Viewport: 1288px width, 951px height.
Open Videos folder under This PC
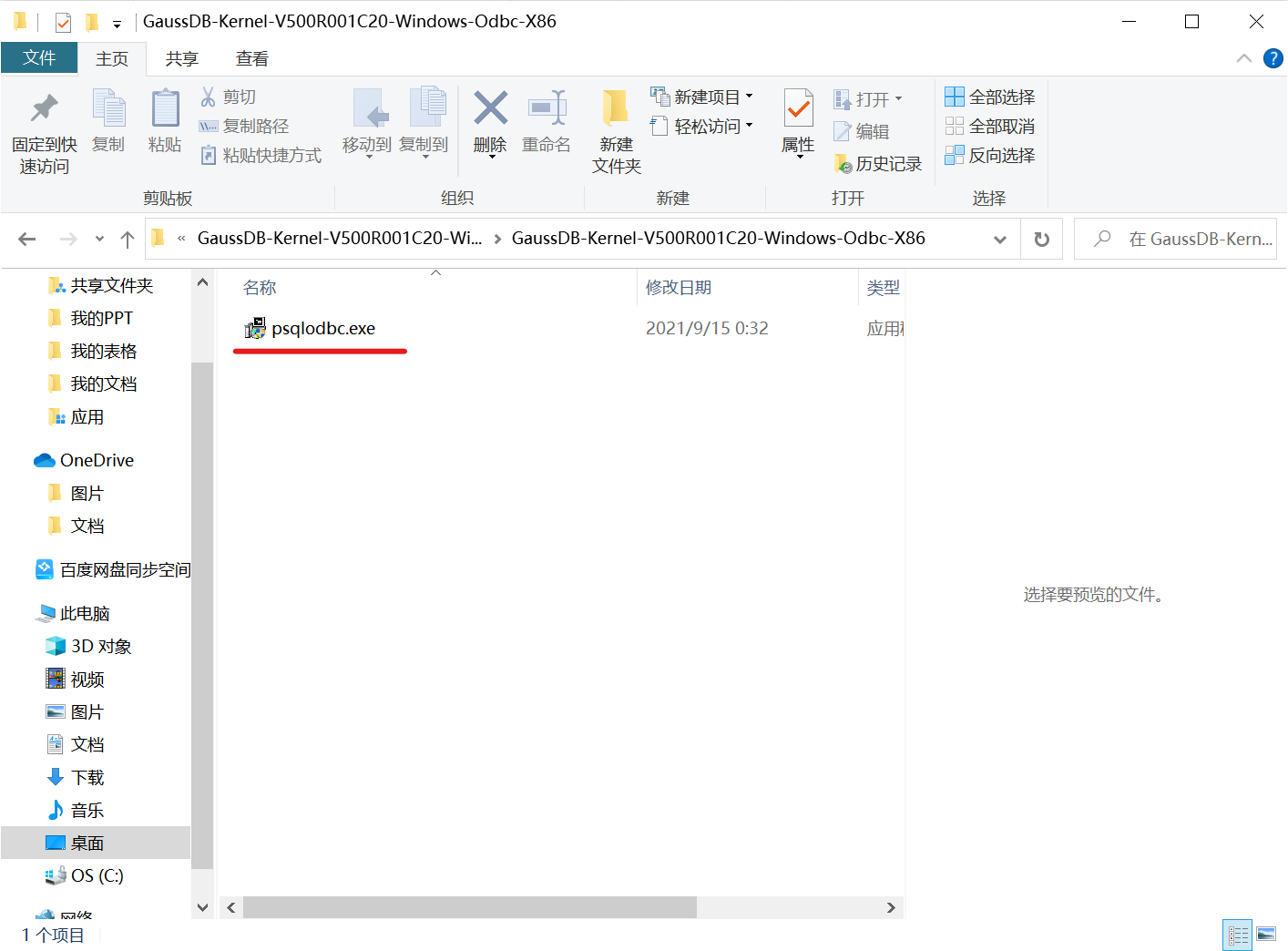point(76,680)
